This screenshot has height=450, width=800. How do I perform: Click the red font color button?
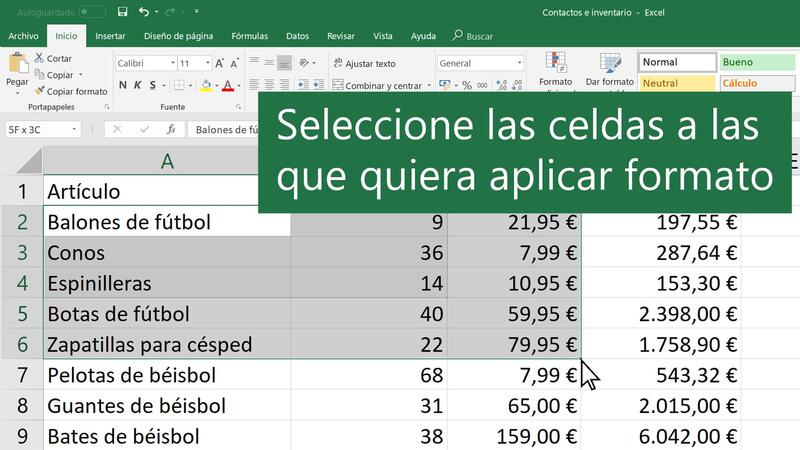[227, 86]
